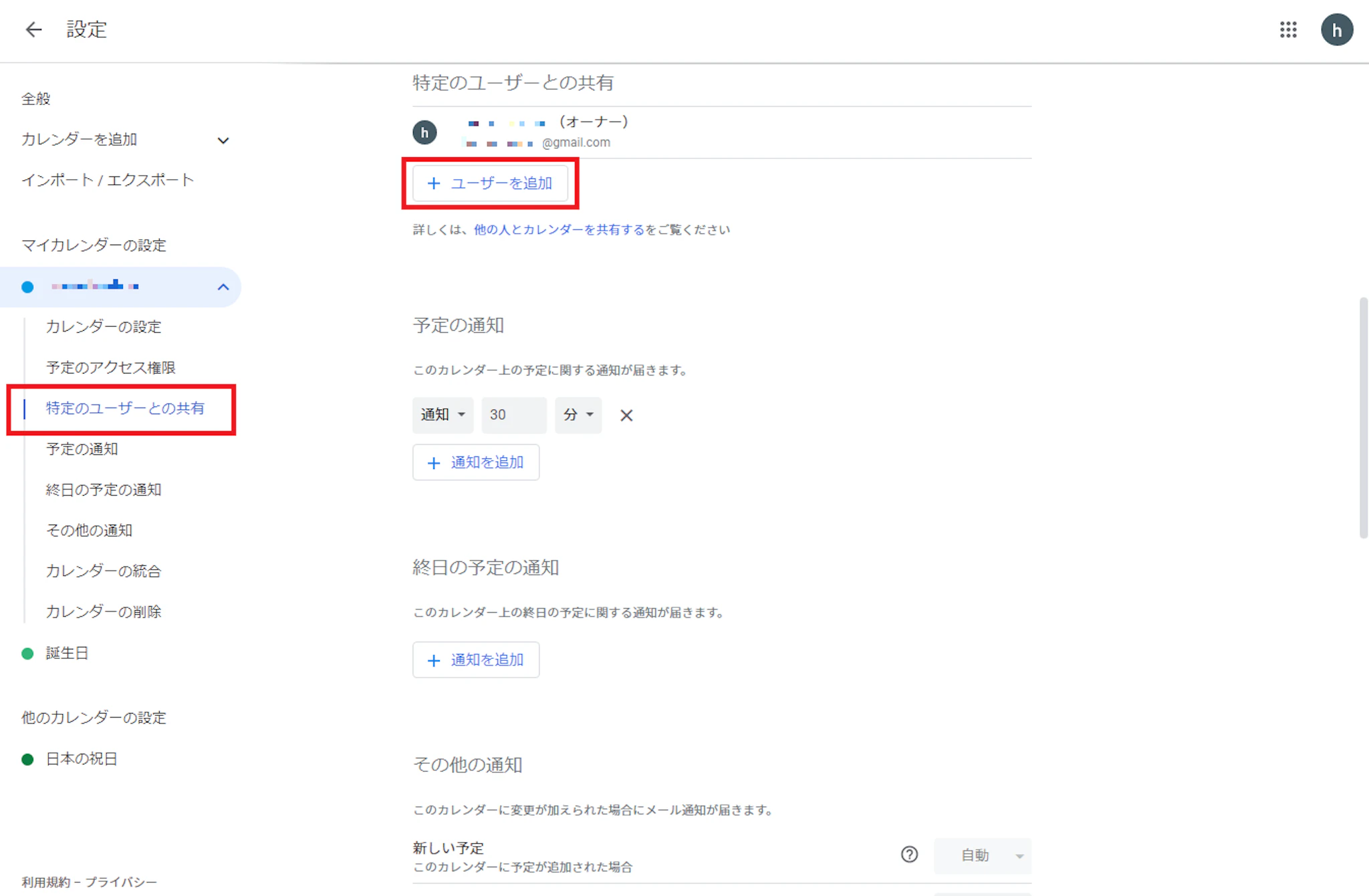Collapse my calendar settings chevron
The height and width of the screenshot is (896, 1369).
[223, 287]
